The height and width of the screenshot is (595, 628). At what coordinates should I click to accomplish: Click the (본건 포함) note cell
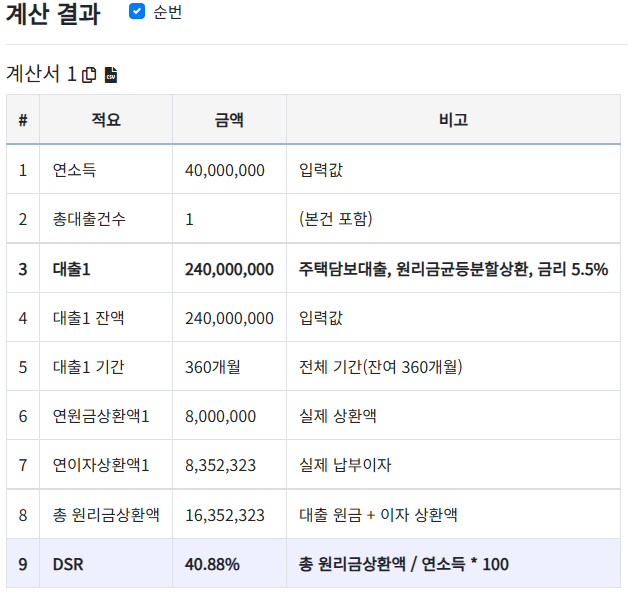click(336, 219)
